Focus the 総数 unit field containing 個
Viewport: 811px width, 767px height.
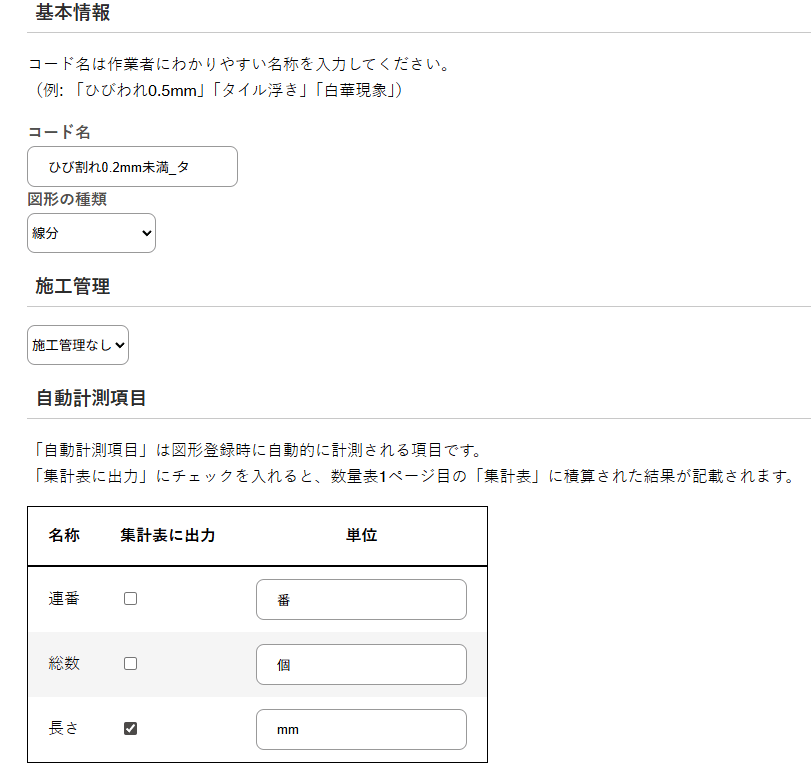coord(361,664)
